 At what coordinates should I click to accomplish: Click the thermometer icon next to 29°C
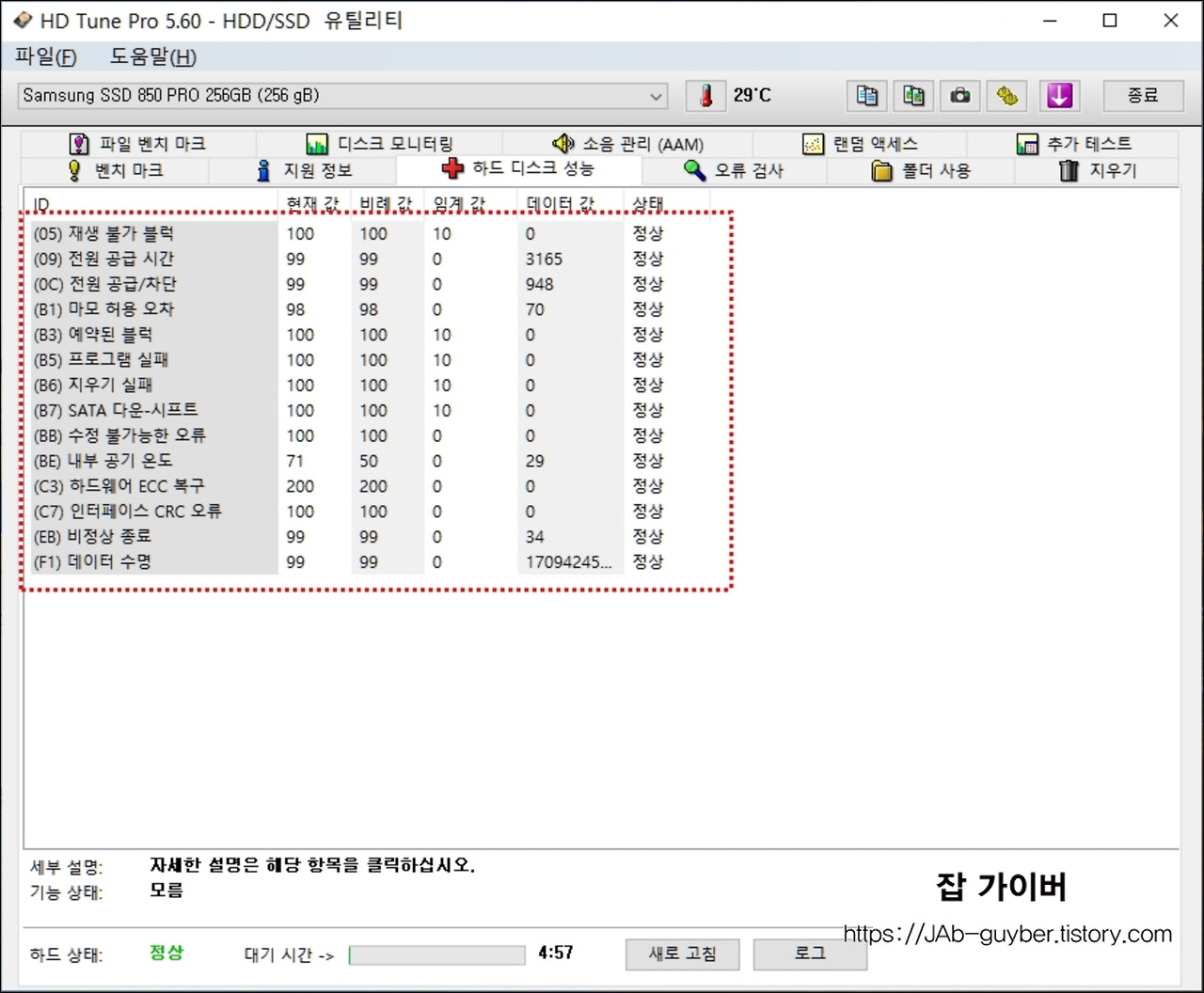[x=705, y=95]
